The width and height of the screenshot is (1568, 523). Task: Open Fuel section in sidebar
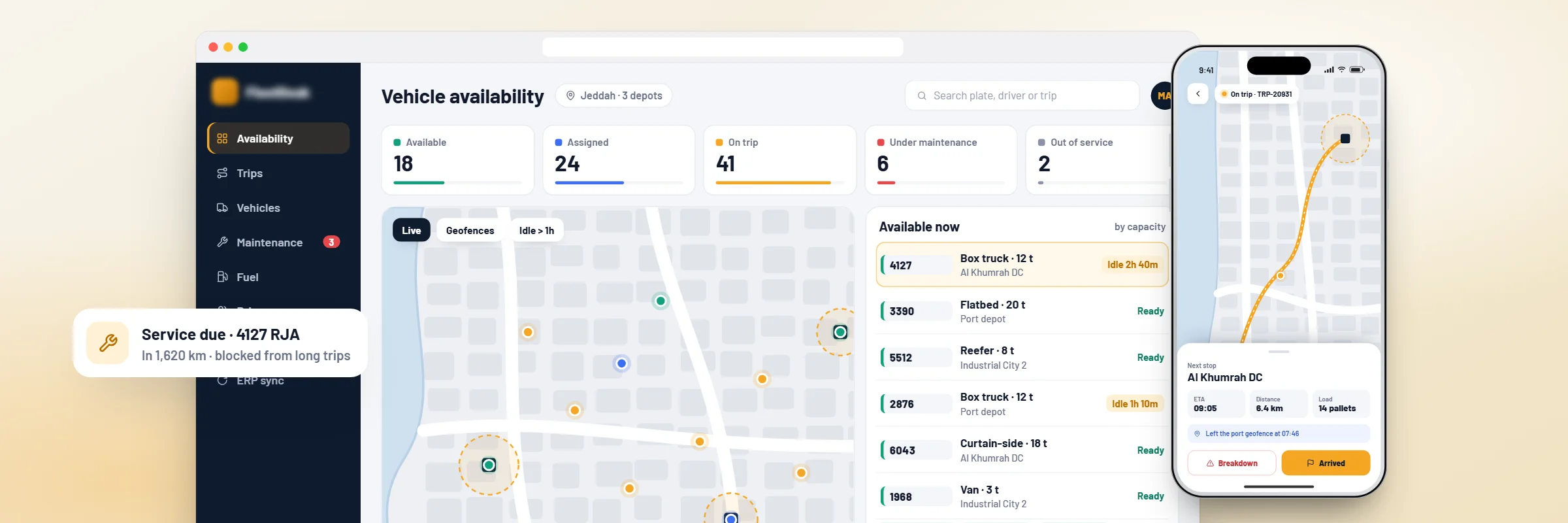click(x=278, y=277)
